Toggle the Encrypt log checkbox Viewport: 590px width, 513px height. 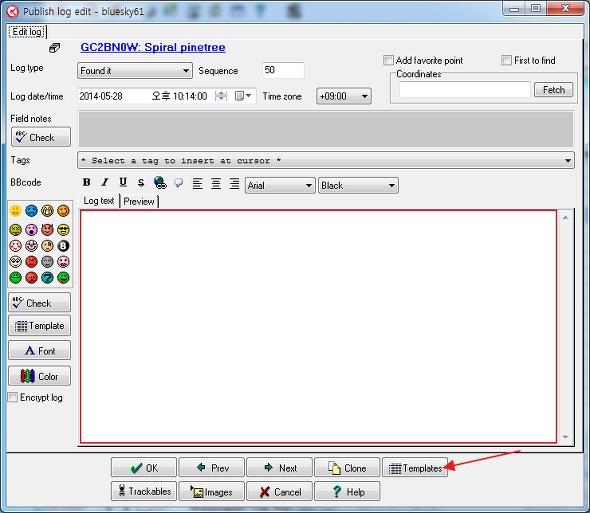tap(13, 397)
